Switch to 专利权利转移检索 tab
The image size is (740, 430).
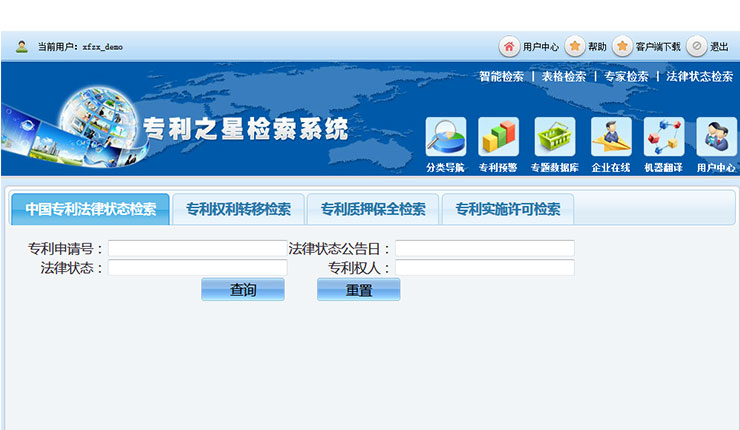pyautogui.click(x=238, y=210)
